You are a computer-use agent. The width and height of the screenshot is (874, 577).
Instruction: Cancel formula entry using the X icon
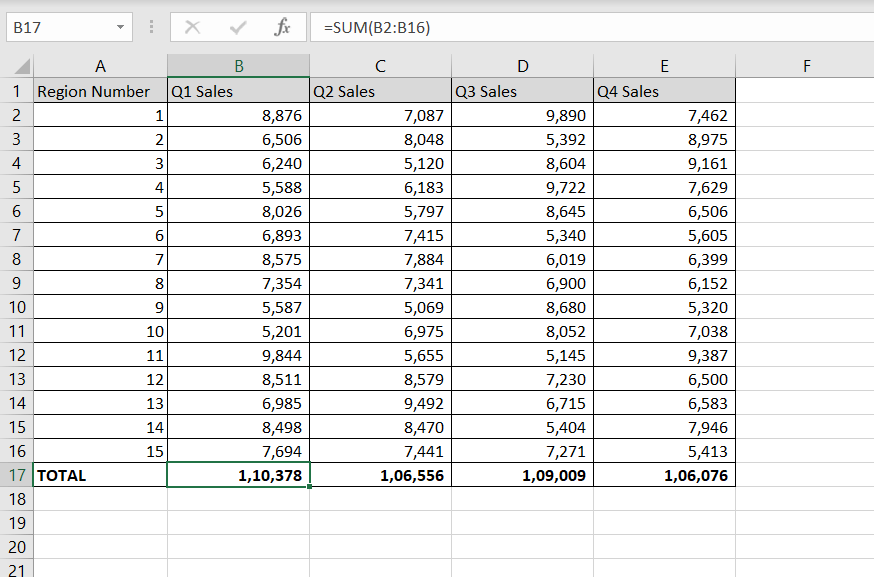[192, 27]
